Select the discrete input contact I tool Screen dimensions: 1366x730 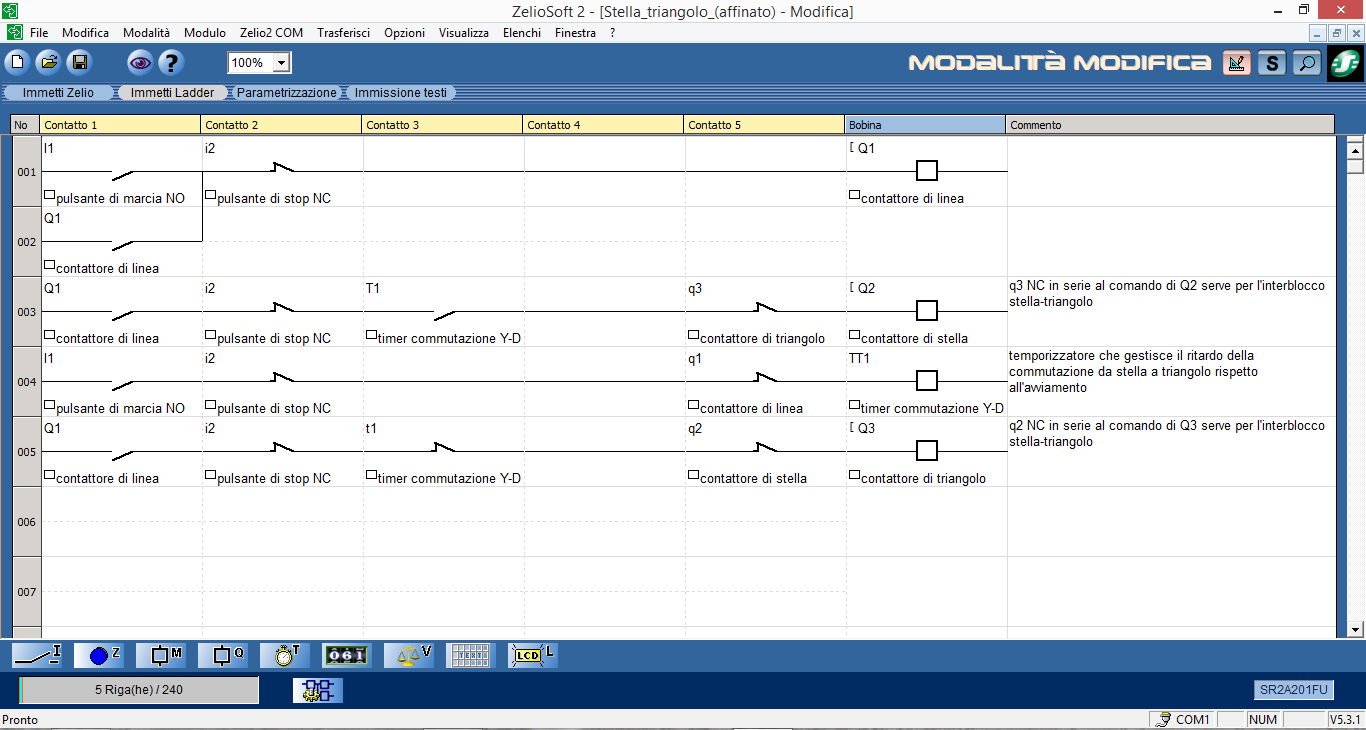[38, 655]
